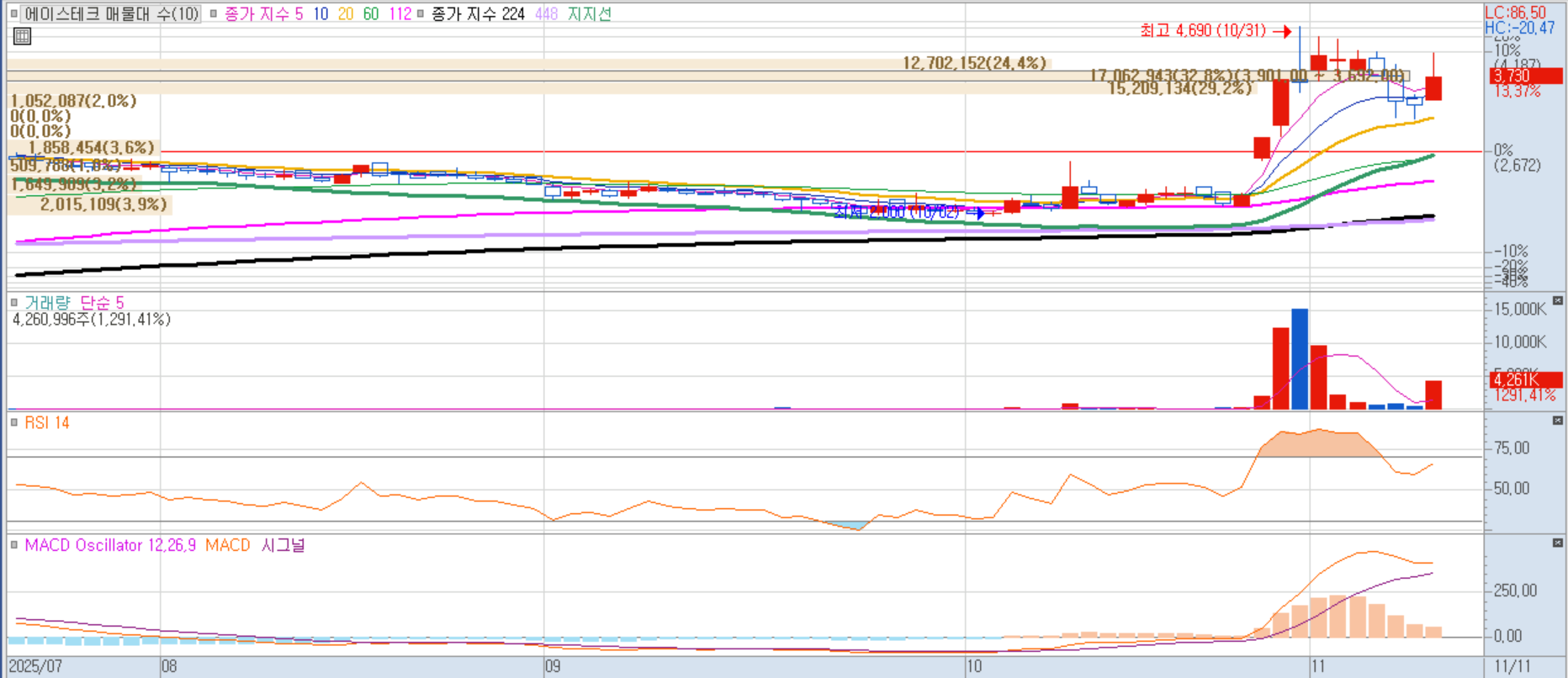Click the 최고 4,690 (10/31) high annotation
The height and width of the screenshot is (678, 1568).
pyautogui.click(x=1203, y=30)
